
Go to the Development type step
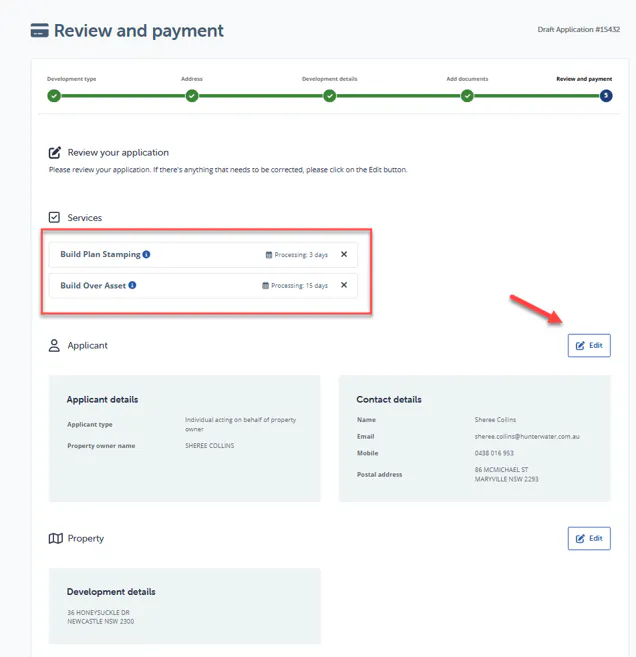coord(54,96)
